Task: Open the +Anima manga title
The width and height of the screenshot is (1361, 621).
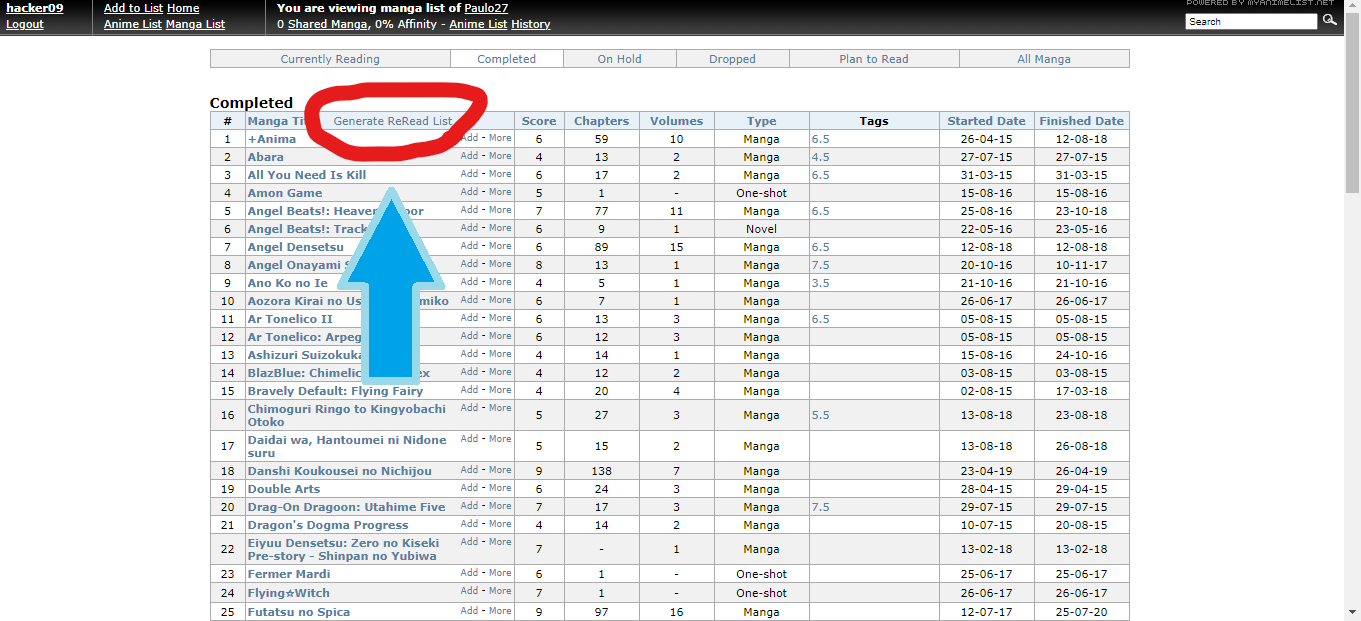Action: tap(272, 139)
